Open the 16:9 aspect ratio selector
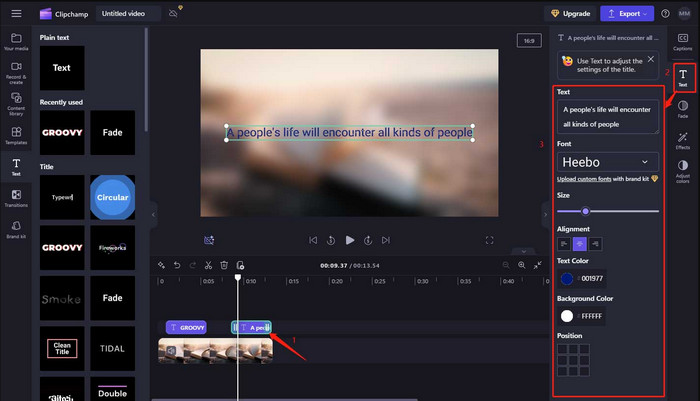 point(529,41)
